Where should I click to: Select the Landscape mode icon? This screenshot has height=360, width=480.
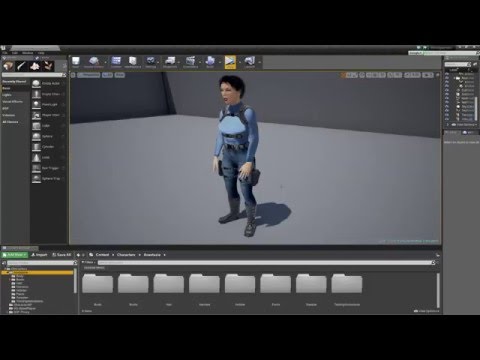pos(35,66)
